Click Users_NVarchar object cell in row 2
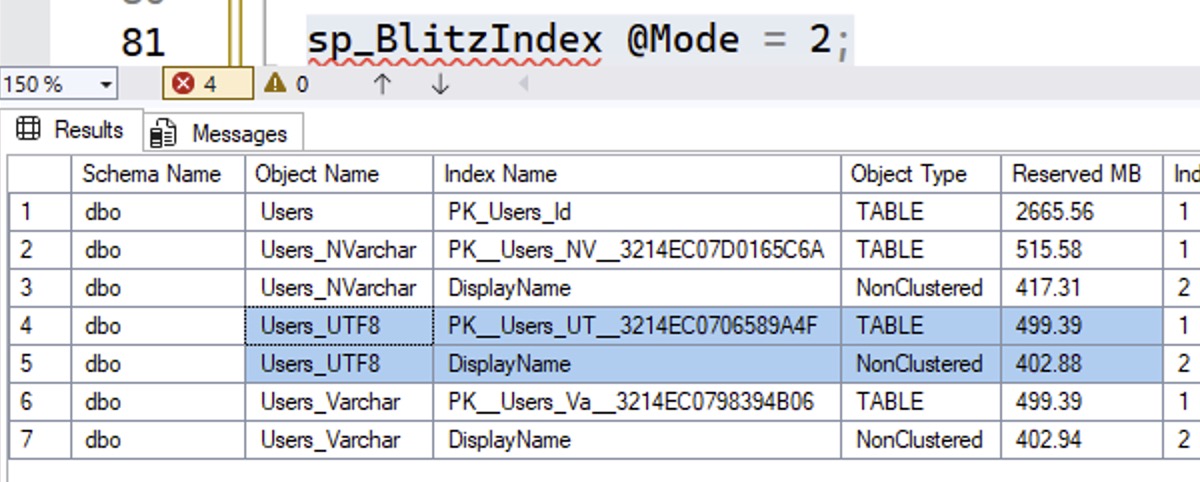The height and width of the screenshot is (482, 1200). point(339,250)
